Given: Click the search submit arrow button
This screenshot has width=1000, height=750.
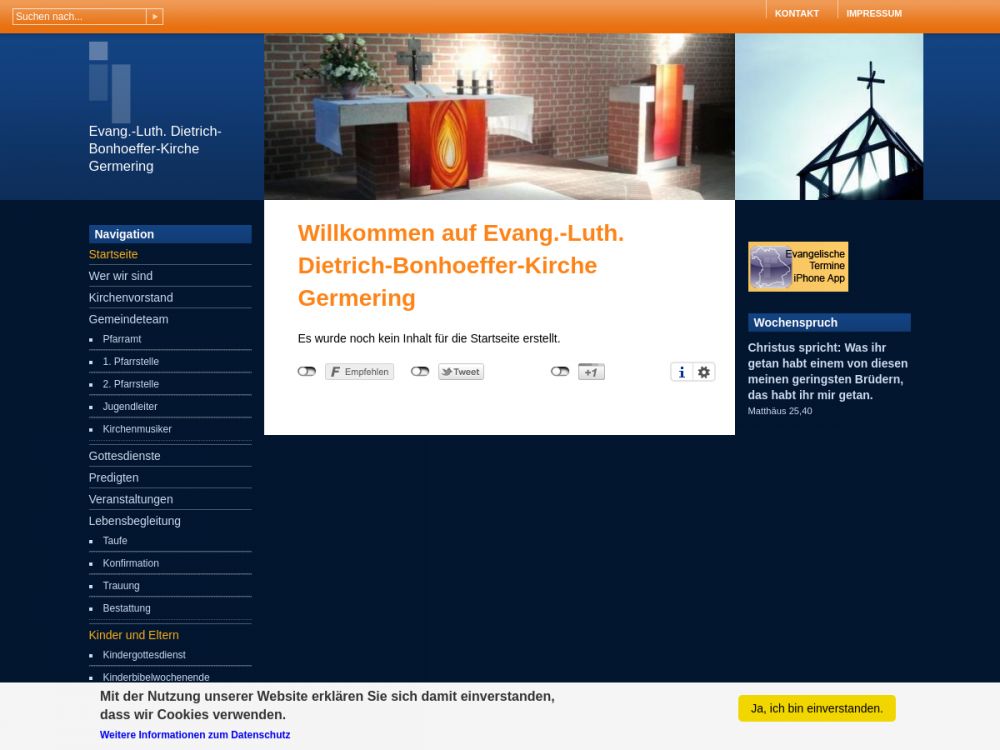Looking at the screenshot, I should pos(154,17).
